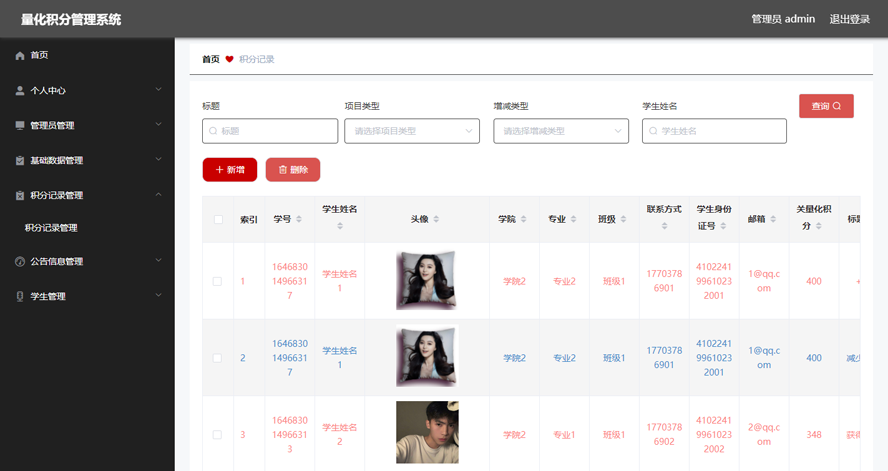
Task: Click the monitor icon beside 管理员管理
Action: pyautogui.click(x=20, y=126)
